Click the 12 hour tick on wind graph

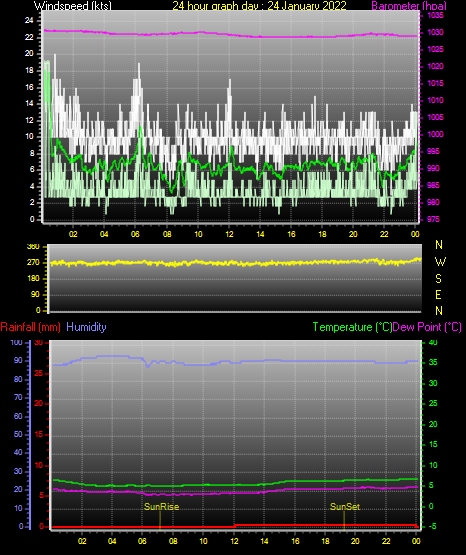point(229,234)
